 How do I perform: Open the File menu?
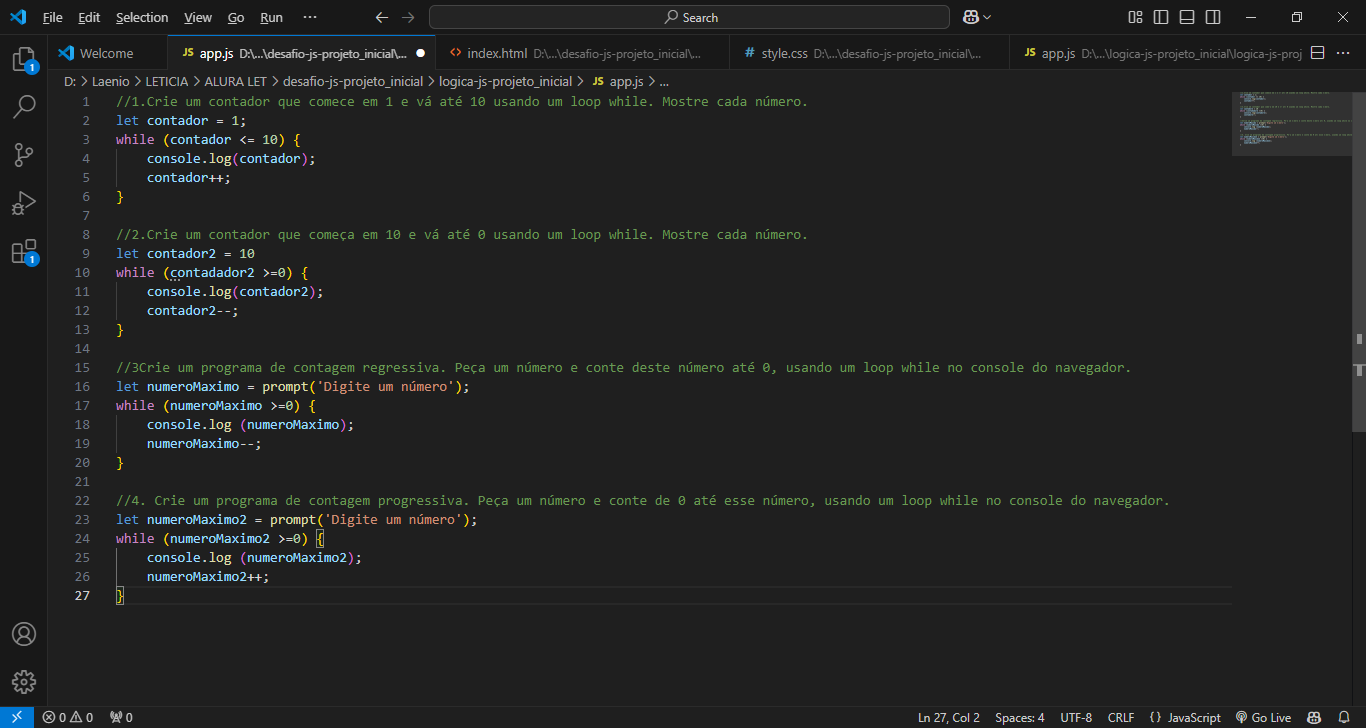(x=52, y=17)
